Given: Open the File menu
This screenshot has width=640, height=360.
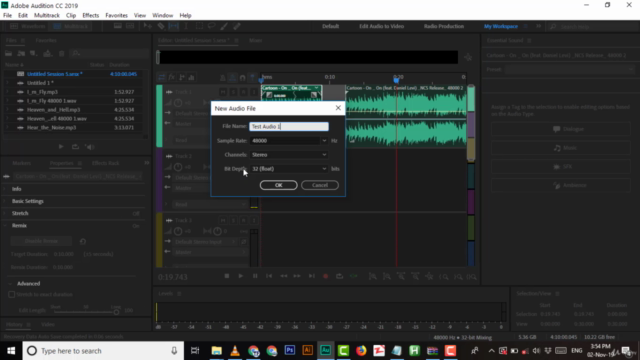Looking at the screenshot, I should click(7, 16).
